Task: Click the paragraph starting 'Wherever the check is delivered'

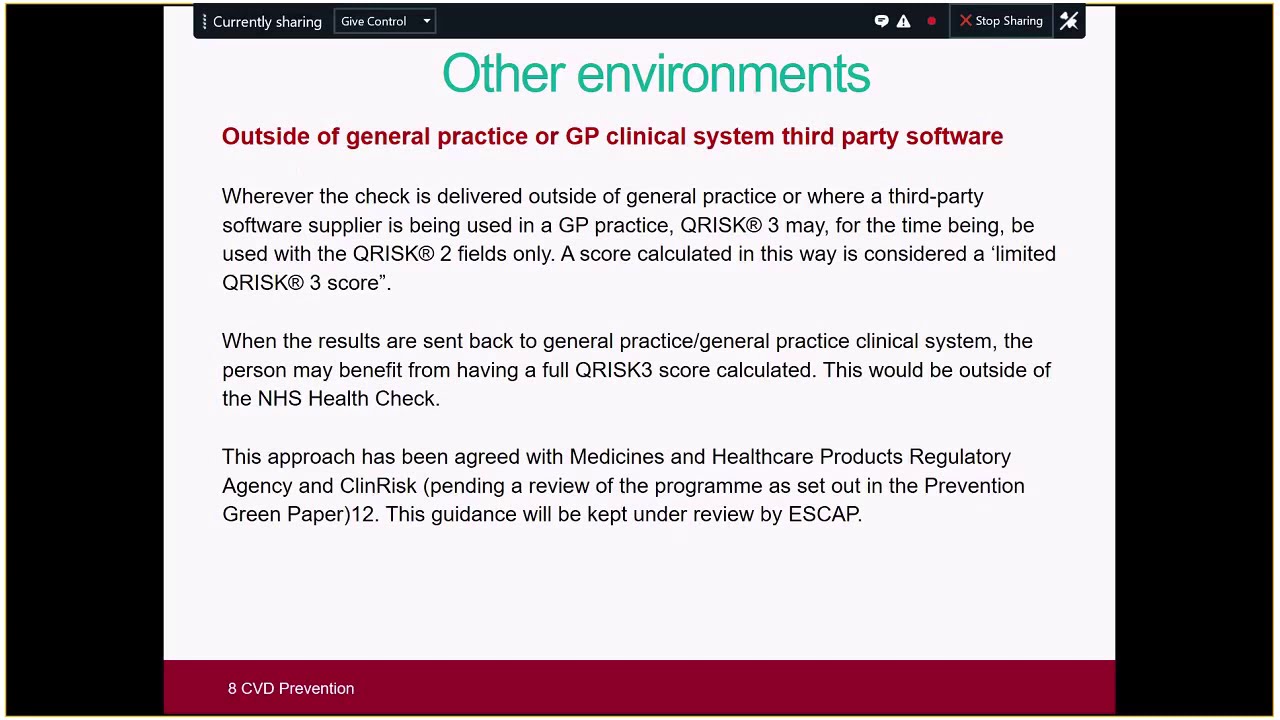Action: coord(639,239)
